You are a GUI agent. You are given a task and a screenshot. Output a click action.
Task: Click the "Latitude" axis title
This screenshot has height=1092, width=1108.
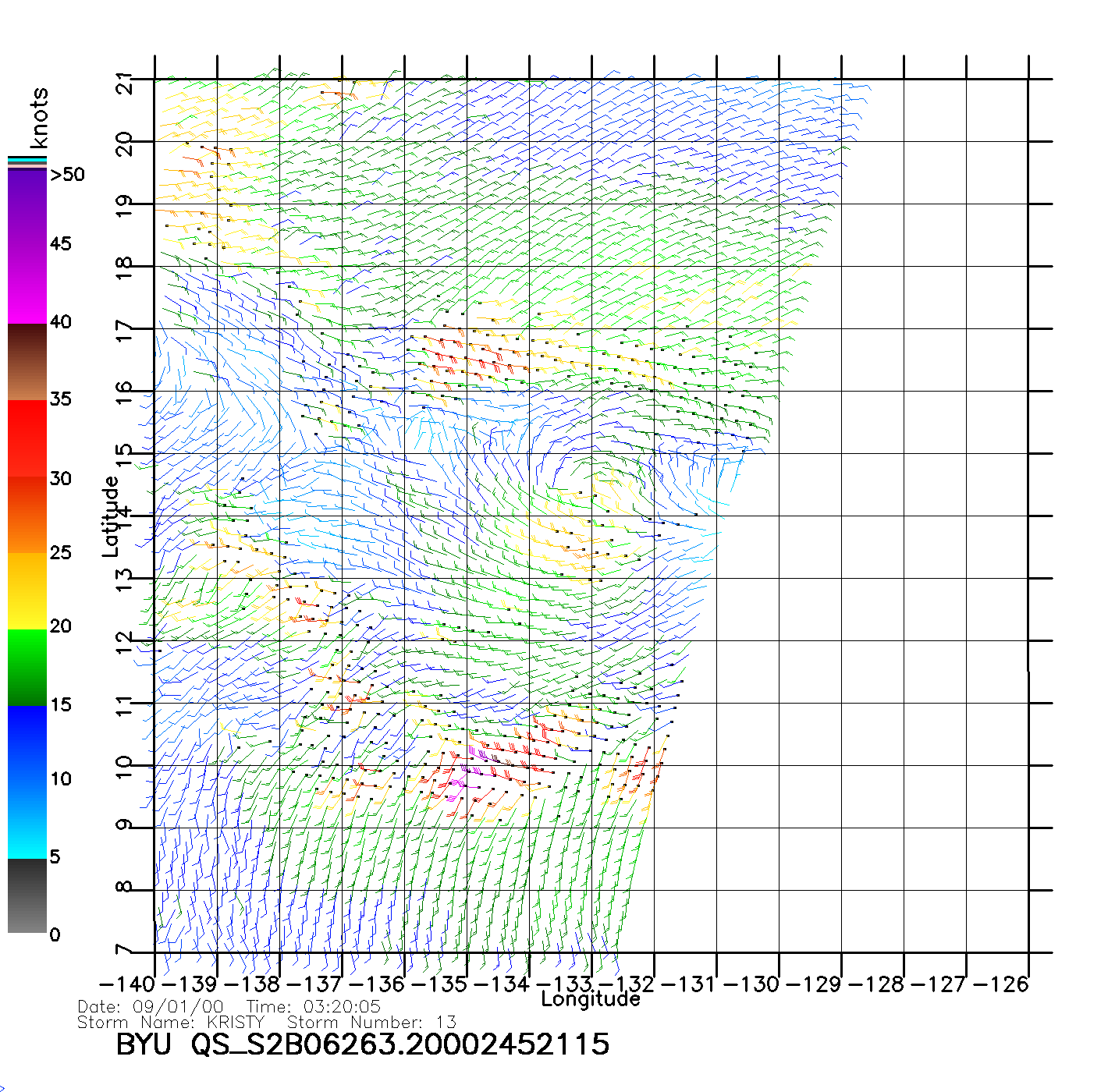[111, 516]
